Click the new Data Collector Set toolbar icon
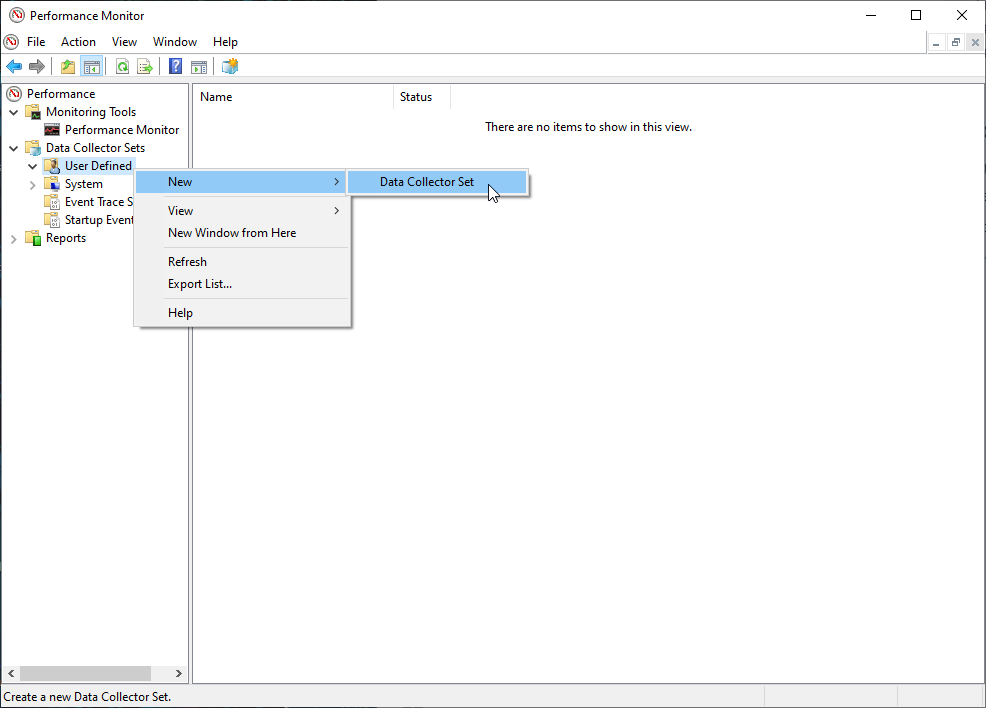The height and width of the screenshot is (708, 986). [x=230, y=67]
